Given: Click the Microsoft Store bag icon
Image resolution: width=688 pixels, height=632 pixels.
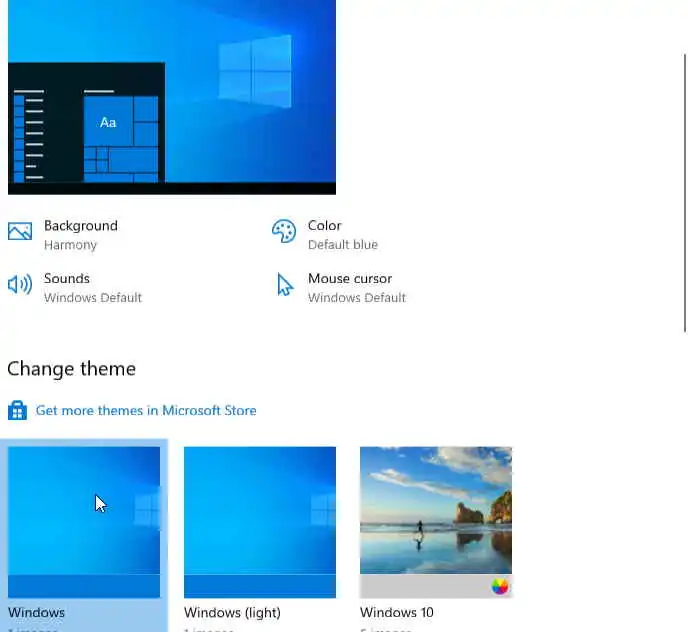Looking at the screenshot, I should (x=18, y=410).
